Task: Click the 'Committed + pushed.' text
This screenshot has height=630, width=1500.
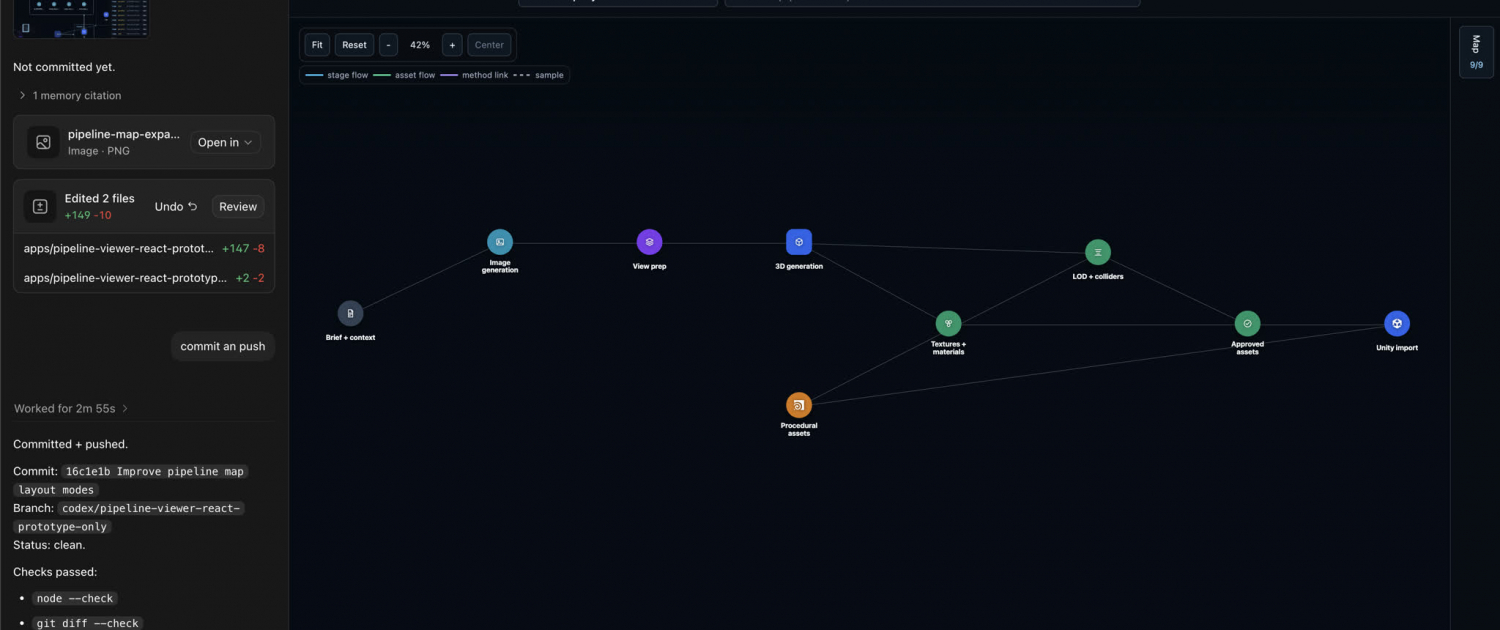Action: [x=71, y=444]
